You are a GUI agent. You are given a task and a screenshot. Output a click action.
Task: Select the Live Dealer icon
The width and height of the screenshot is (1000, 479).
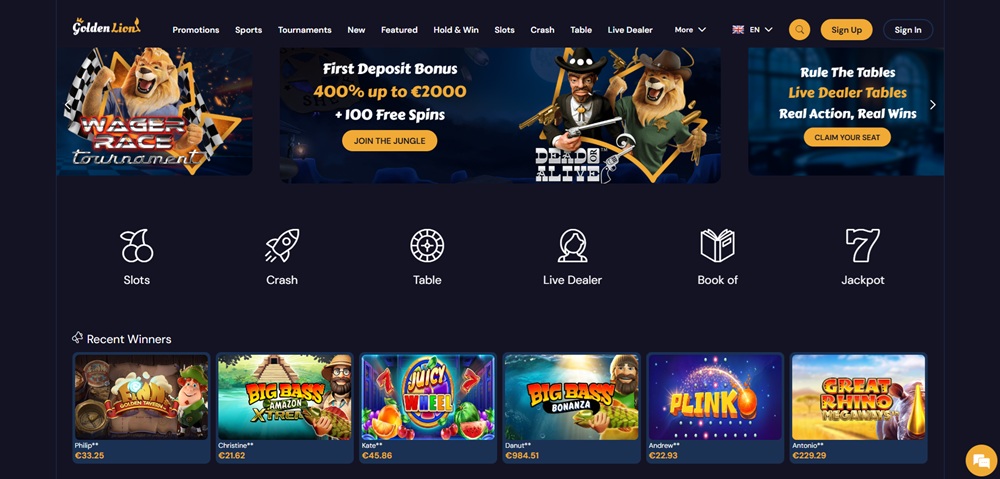pos(572,246)
